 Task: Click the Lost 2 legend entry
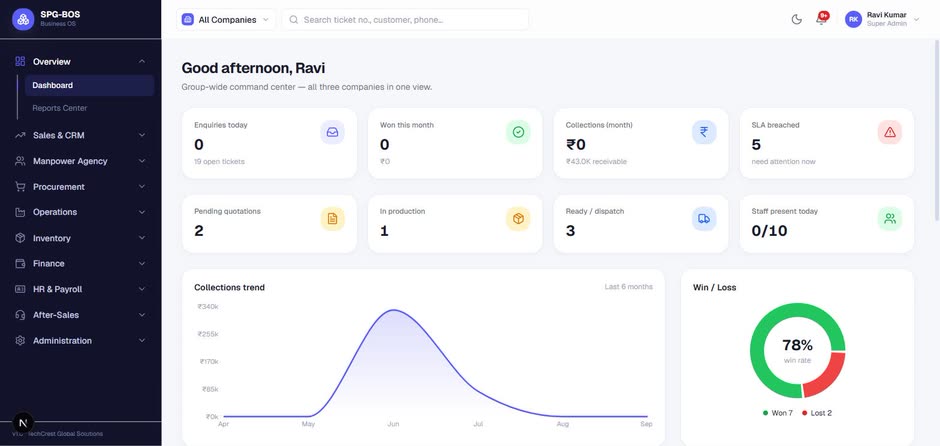[x=817, y=413]
